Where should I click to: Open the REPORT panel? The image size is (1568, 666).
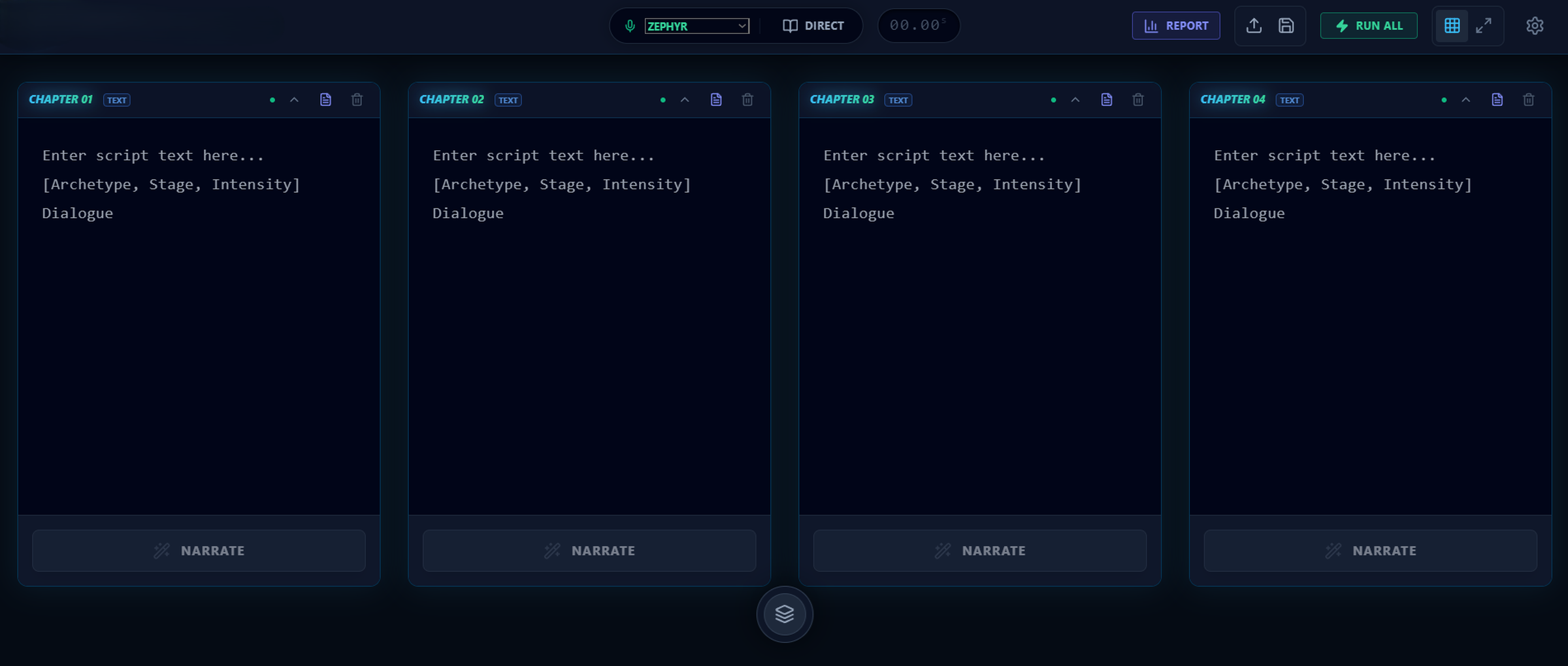(x=1176, y=25)
